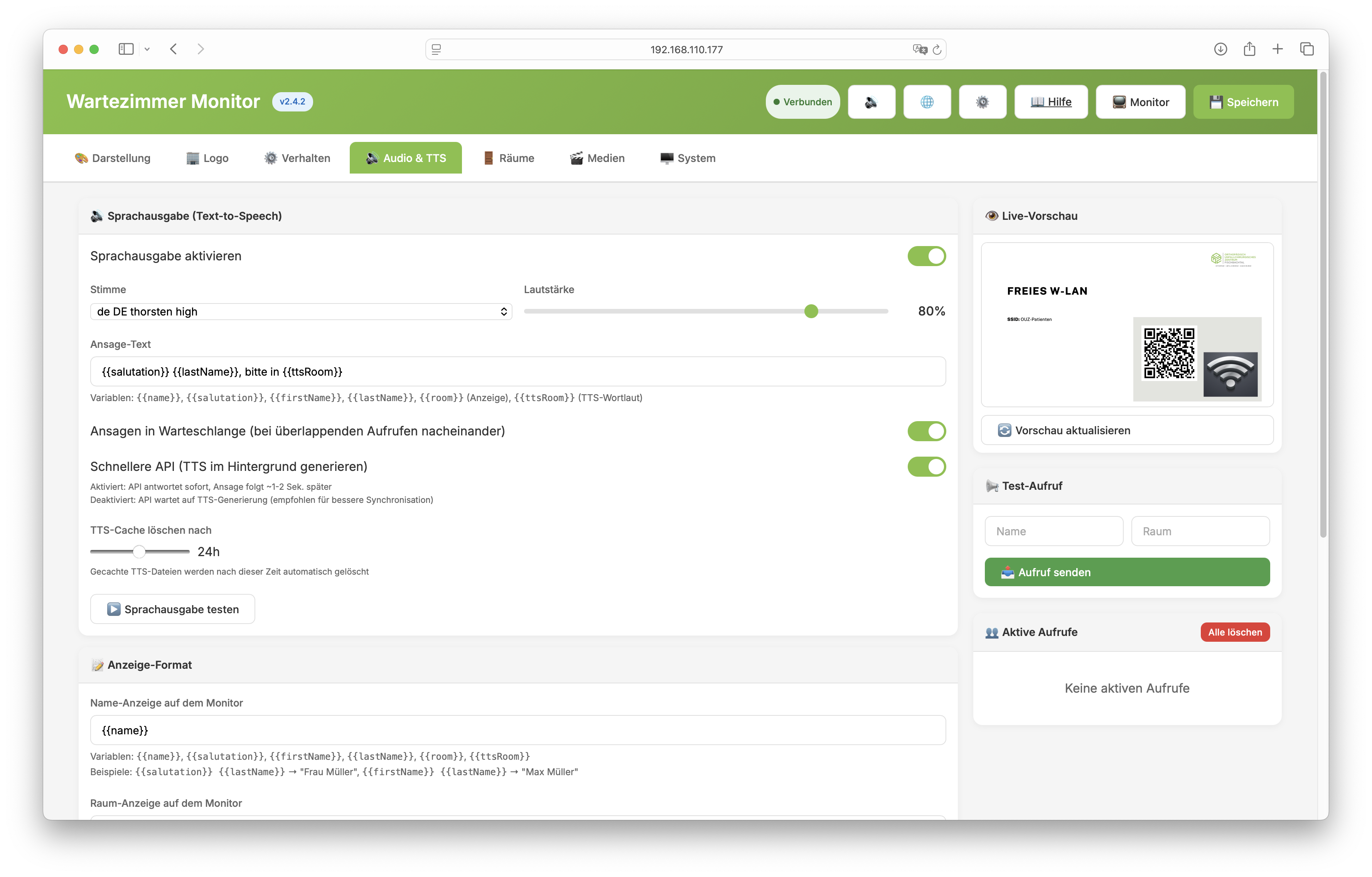Toggle Sprachausgabe aktivieren switch
This screenshot has width=1372, height=877.
tap(927, 256)
